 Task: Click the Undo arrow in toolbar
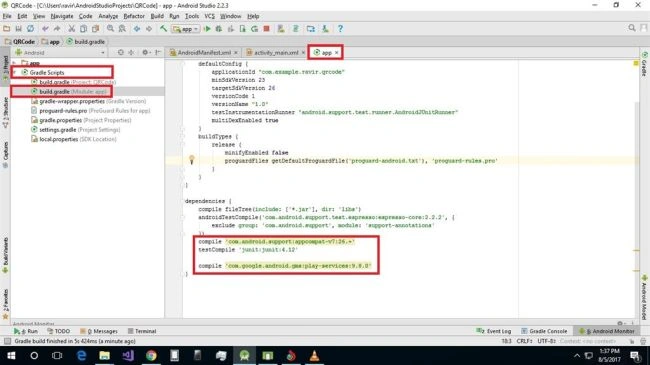point(45,29)
